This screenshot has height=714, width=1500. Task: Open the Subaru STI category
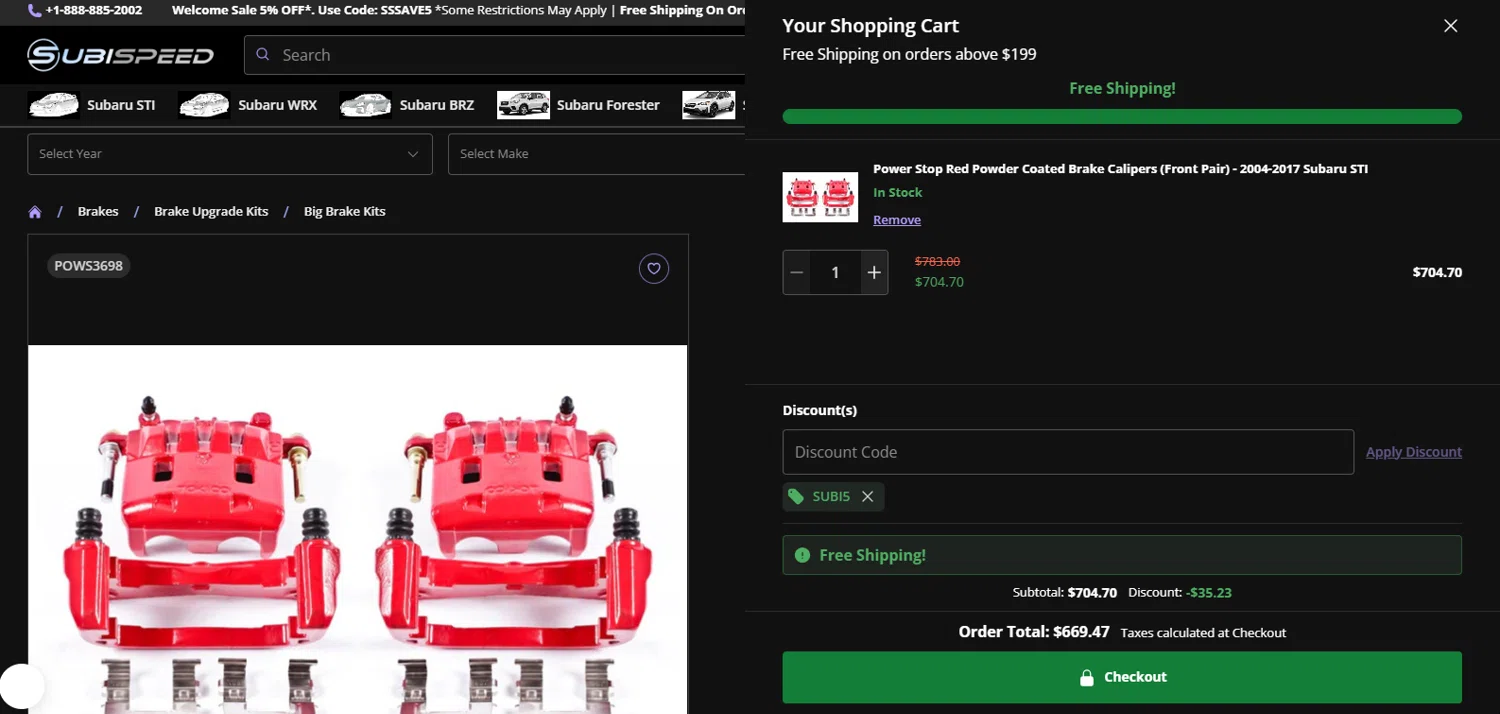click(121, 104)
